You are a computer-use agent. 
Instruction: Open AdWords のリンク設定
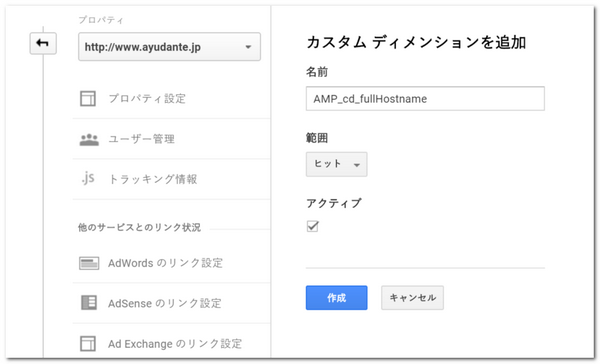165,263
